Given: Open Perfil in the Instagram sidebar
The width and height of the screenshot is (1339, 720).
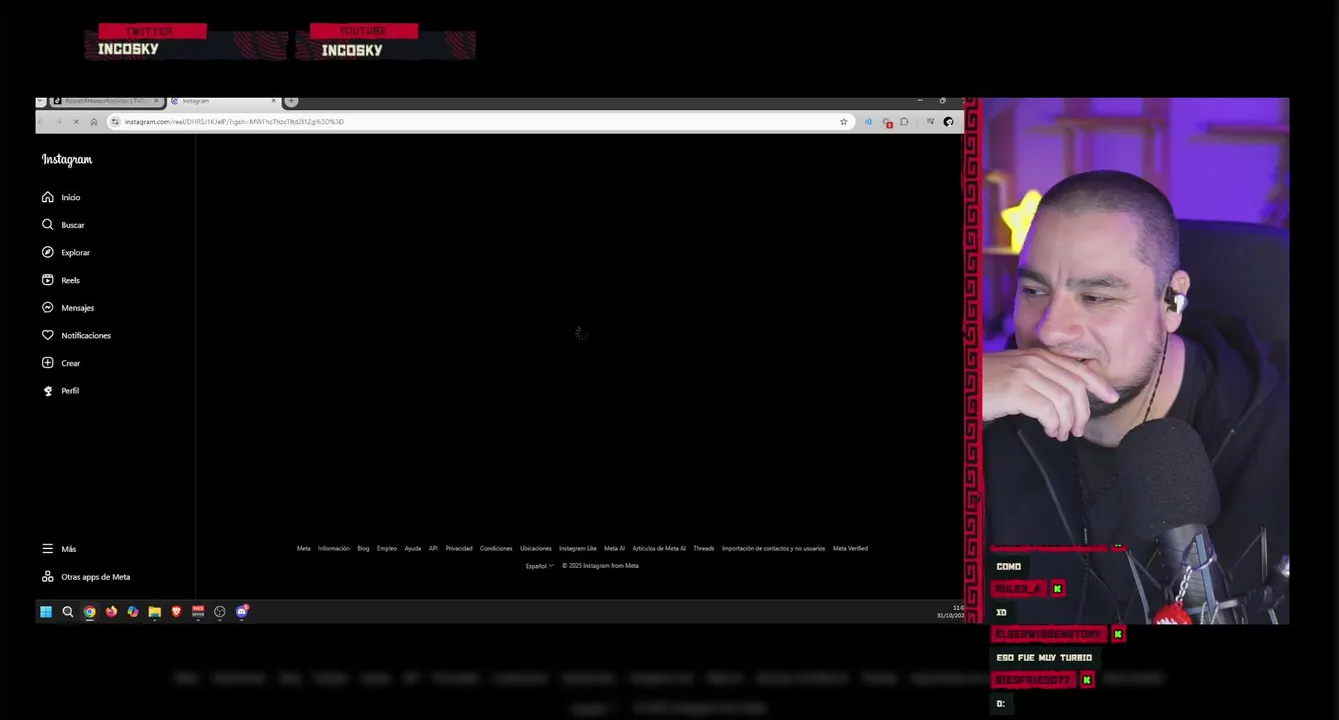Looking at the screenshot, I should [x=60, y=391].
